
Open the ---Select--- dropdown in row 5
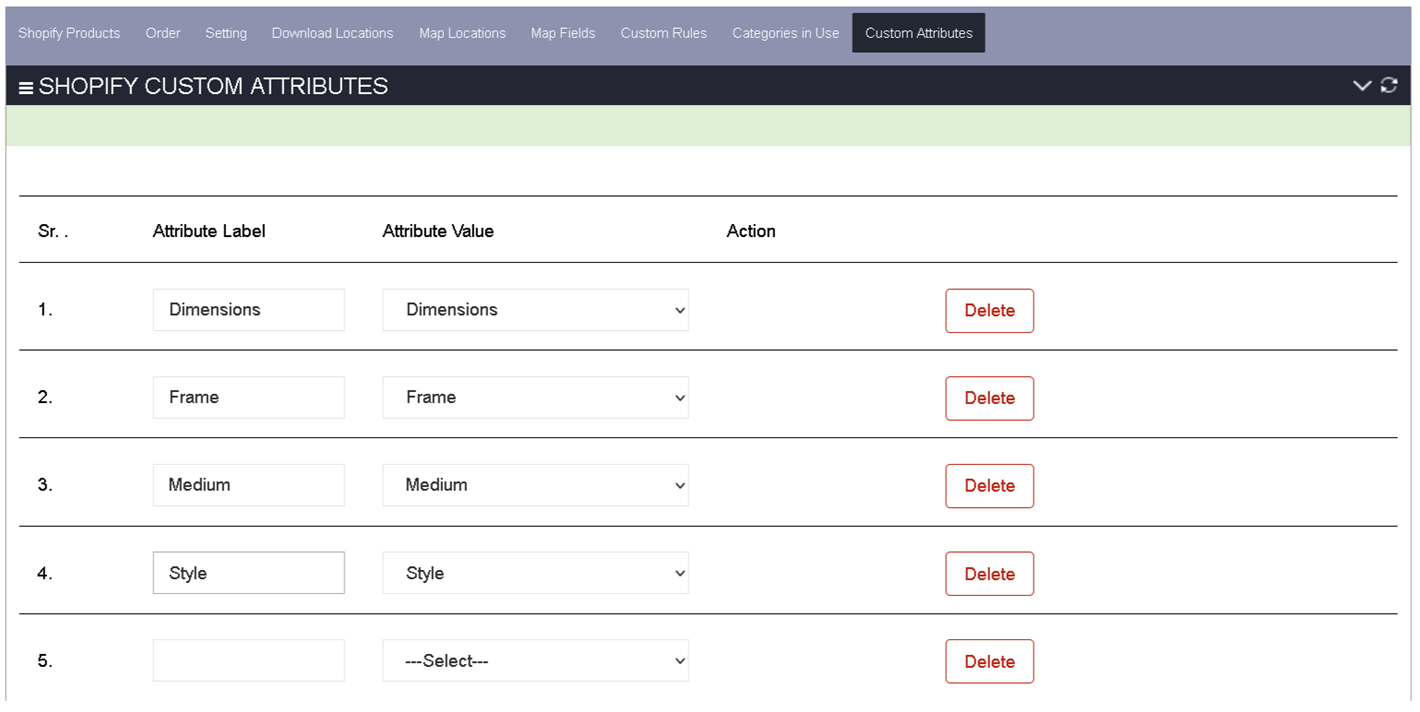[x=536, y=661]
